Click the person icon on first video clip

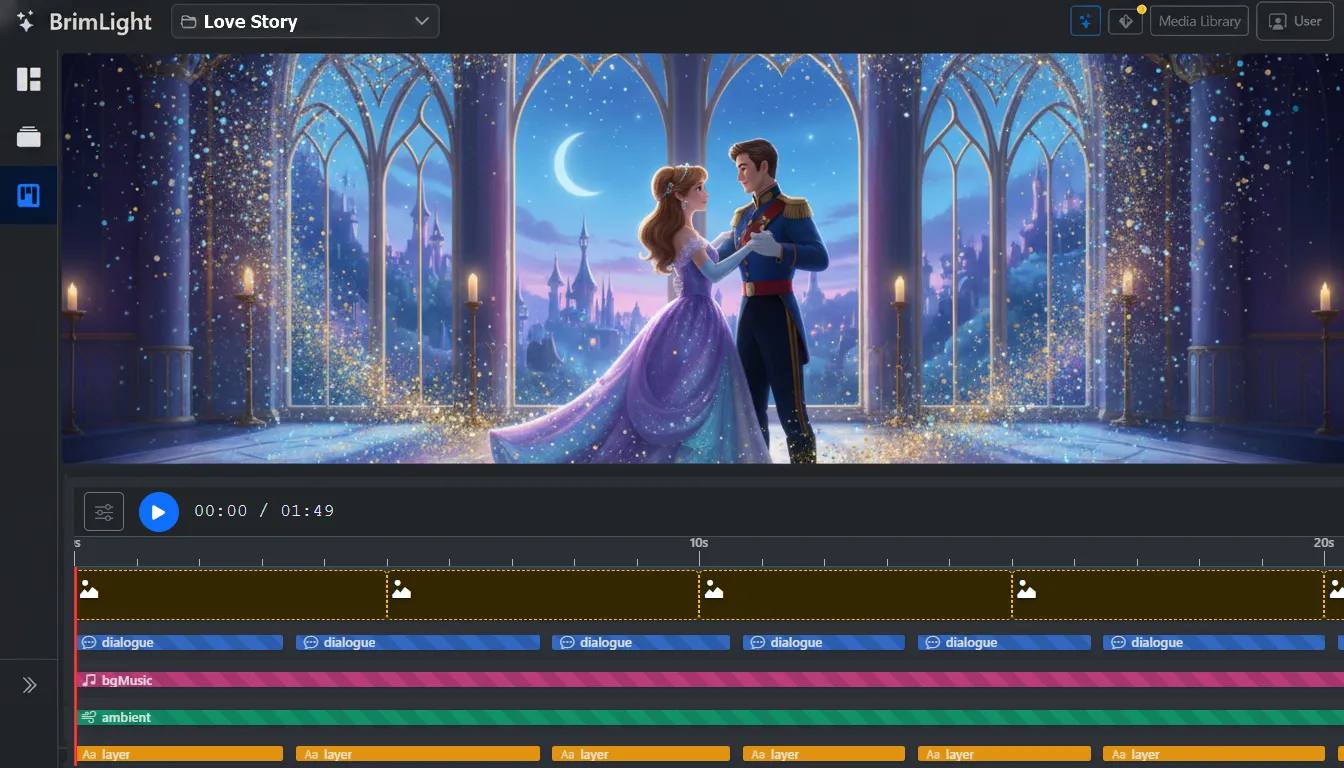(89, 590)
